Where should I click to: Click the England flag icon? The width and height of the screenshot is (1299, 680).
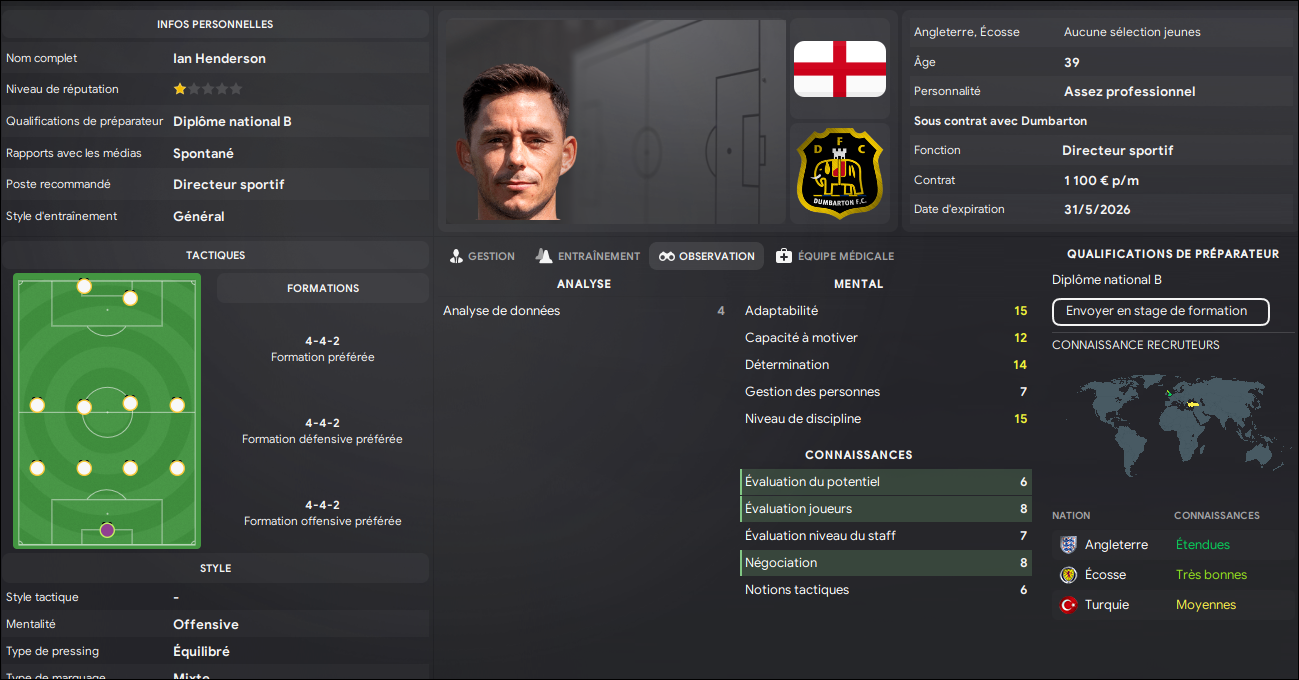839,69
